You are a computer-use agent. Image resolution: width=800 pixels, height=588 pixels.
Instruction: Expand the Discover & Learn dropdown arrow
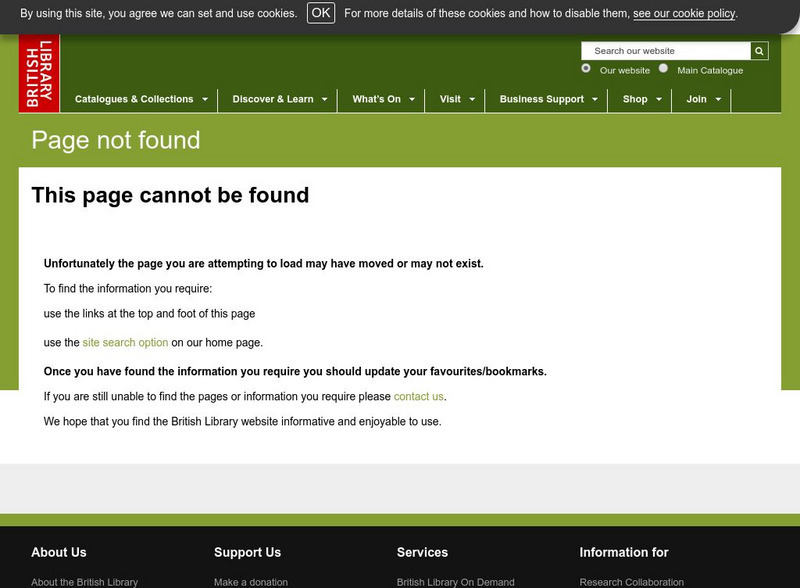pos(324,100)
